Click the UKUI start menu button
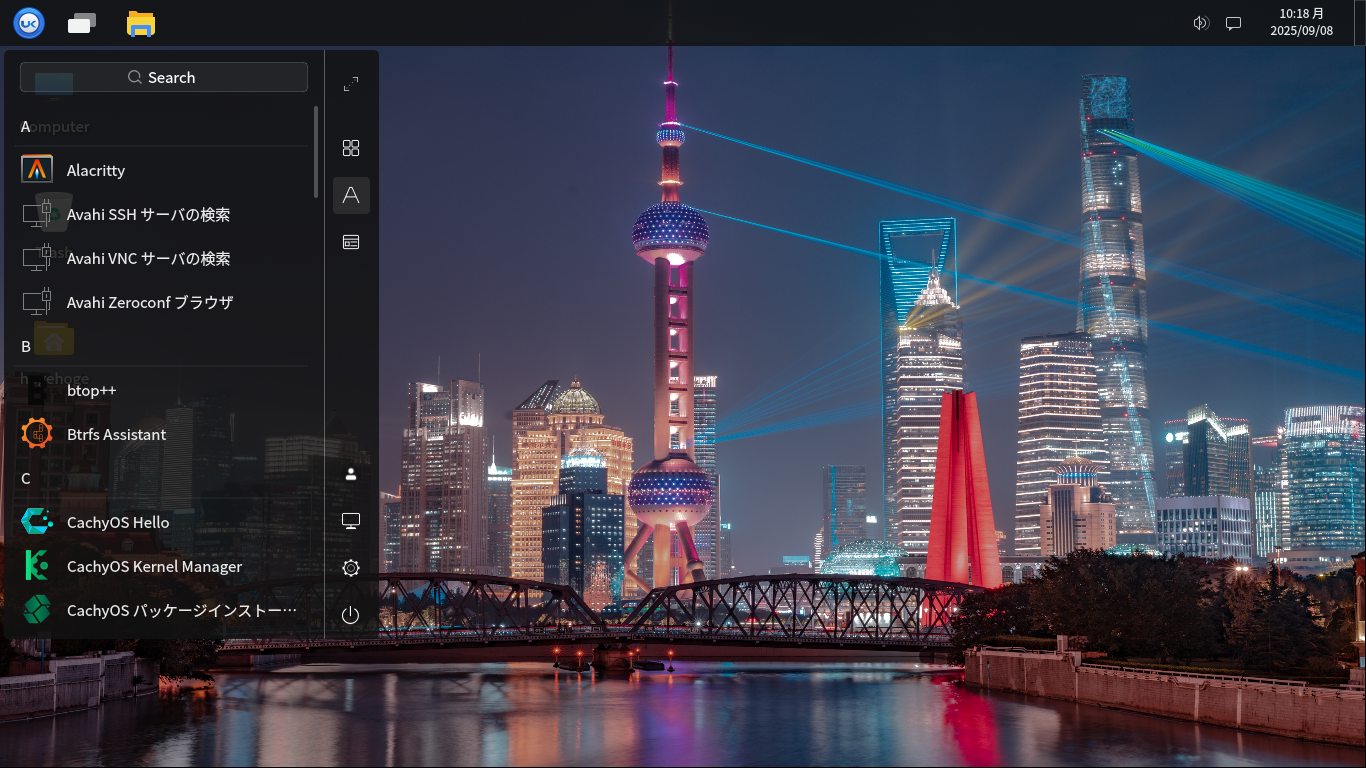 [29, 23]
